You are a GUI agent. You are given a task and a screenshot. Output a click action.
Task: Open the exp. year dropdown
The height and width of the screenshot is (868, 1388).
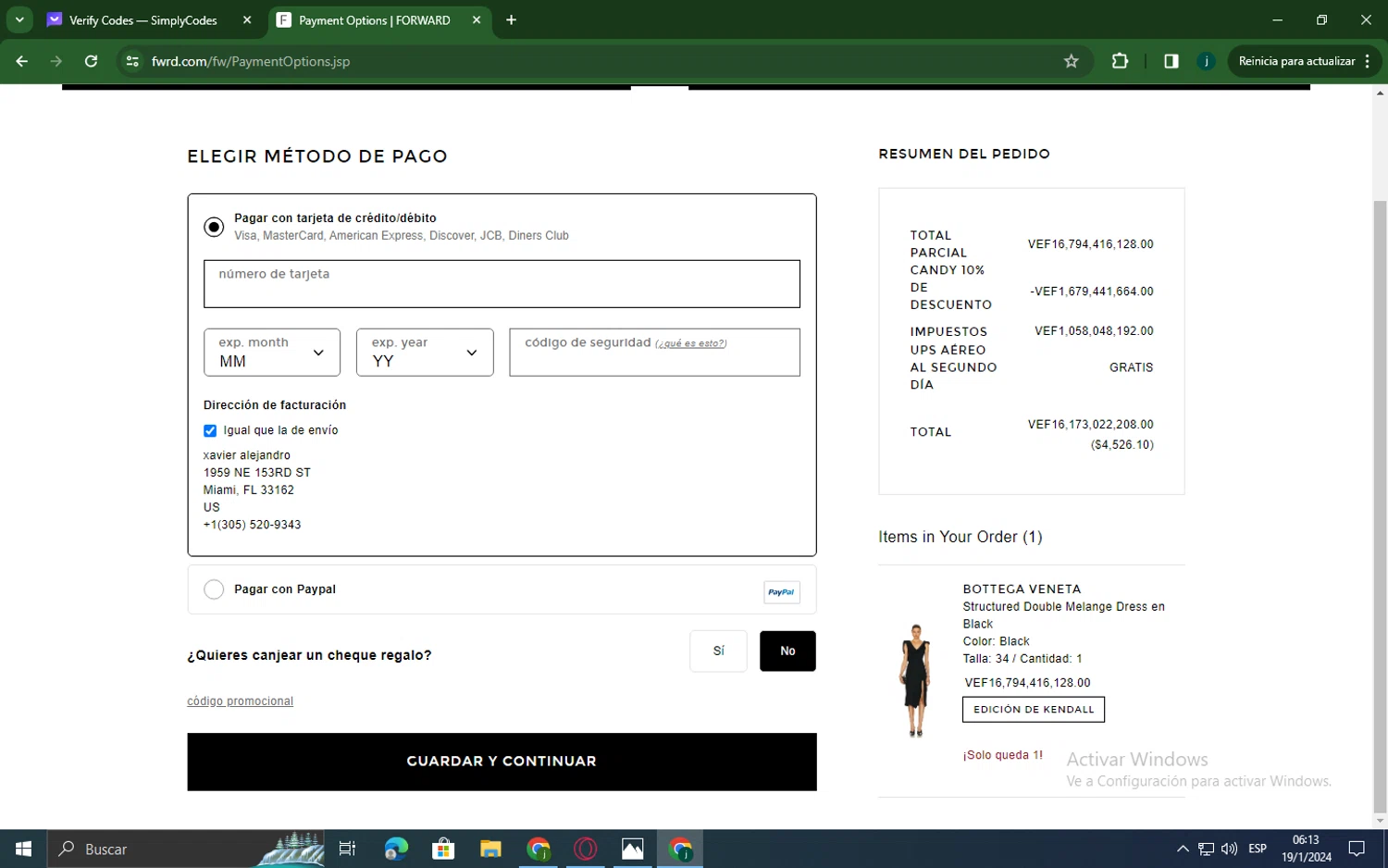(x=425, y=353)
